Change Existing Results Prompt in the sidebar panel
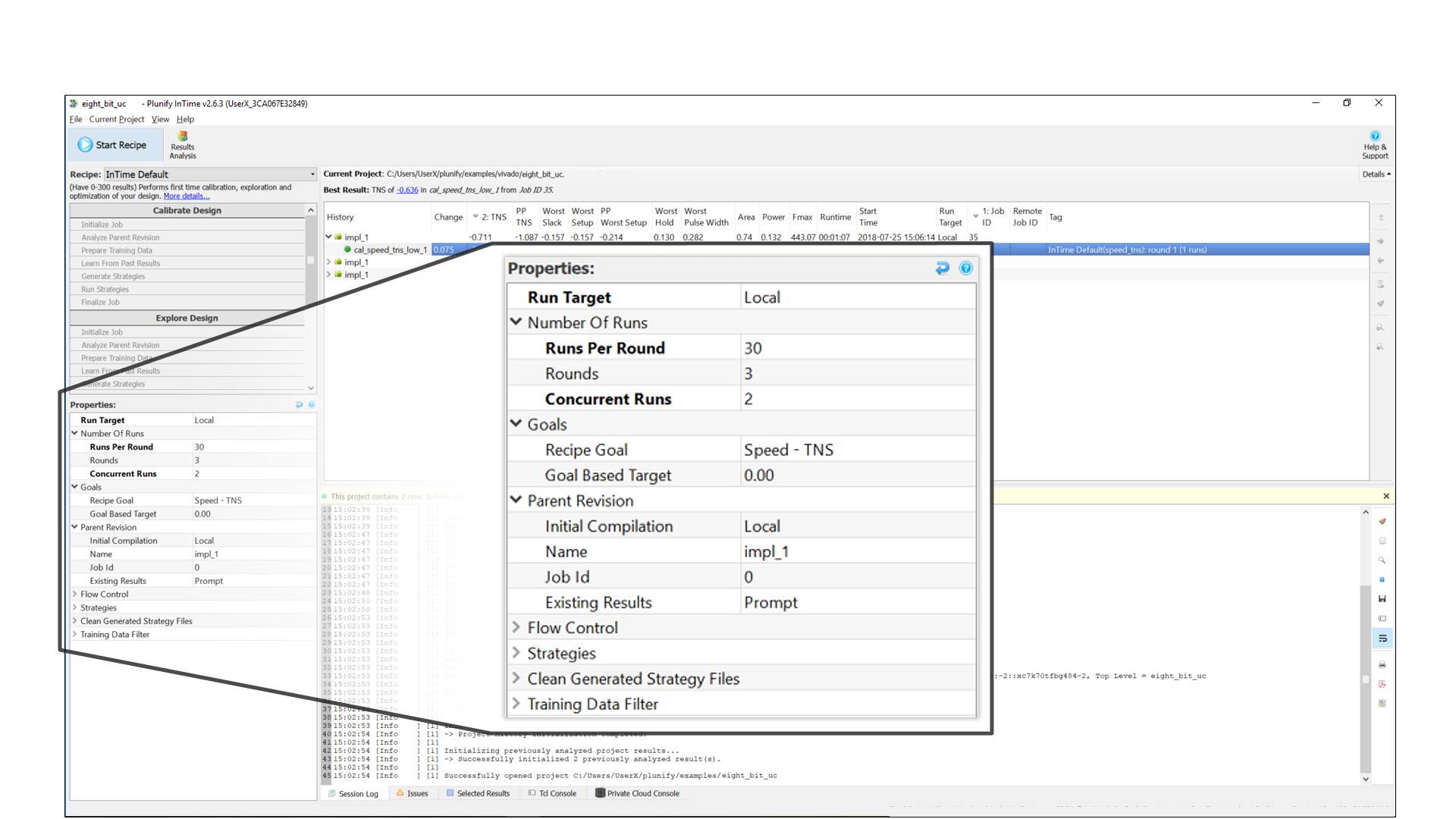This screenshot has width=1456, height=819. (254, 581)
